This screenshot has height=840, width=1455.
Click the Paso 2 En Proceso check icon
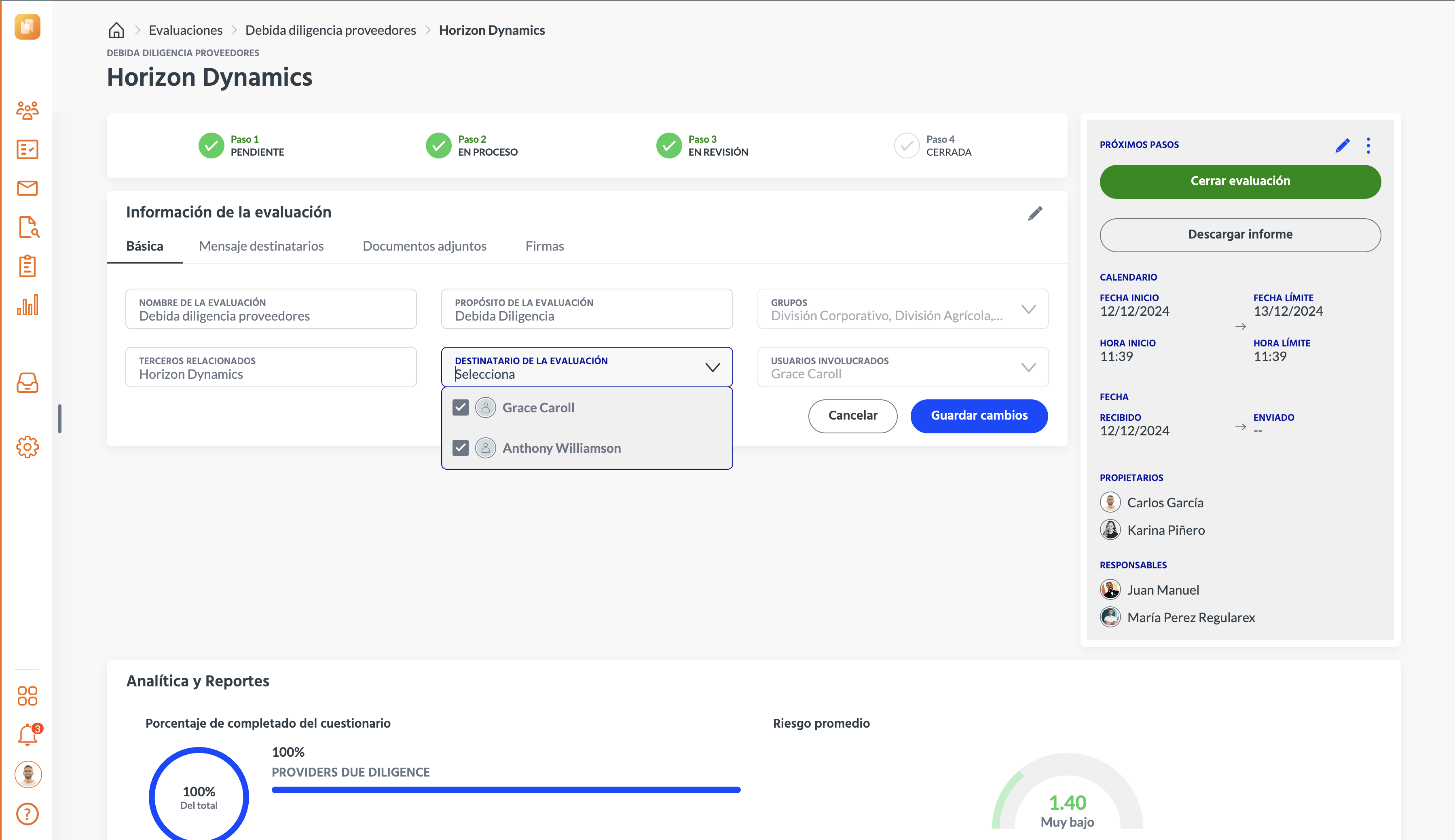coord(439,146)
